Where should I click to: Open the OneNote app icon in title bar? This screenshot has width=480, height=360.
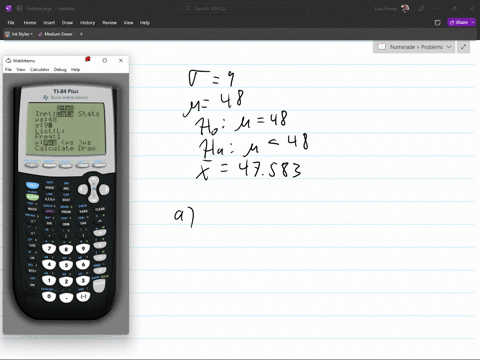pyautogui.click(x=9, y=9)
